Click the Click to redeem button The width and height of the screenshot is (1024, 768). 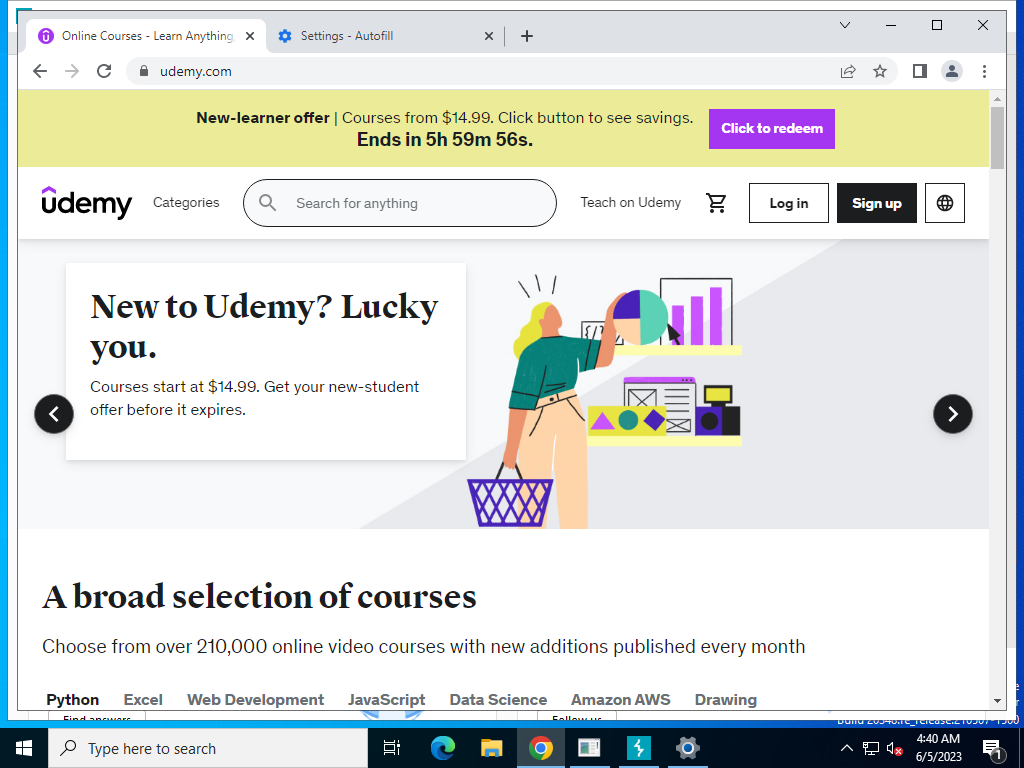pos(771,129)
